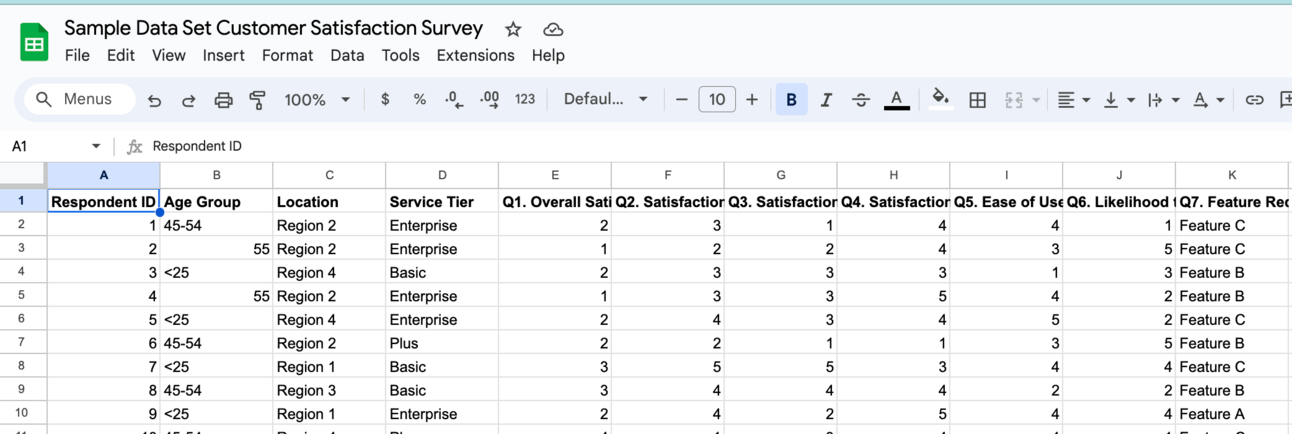Open the Data menu
Image resolution: width=1292 pixels, height=434 pixels.
347,55
